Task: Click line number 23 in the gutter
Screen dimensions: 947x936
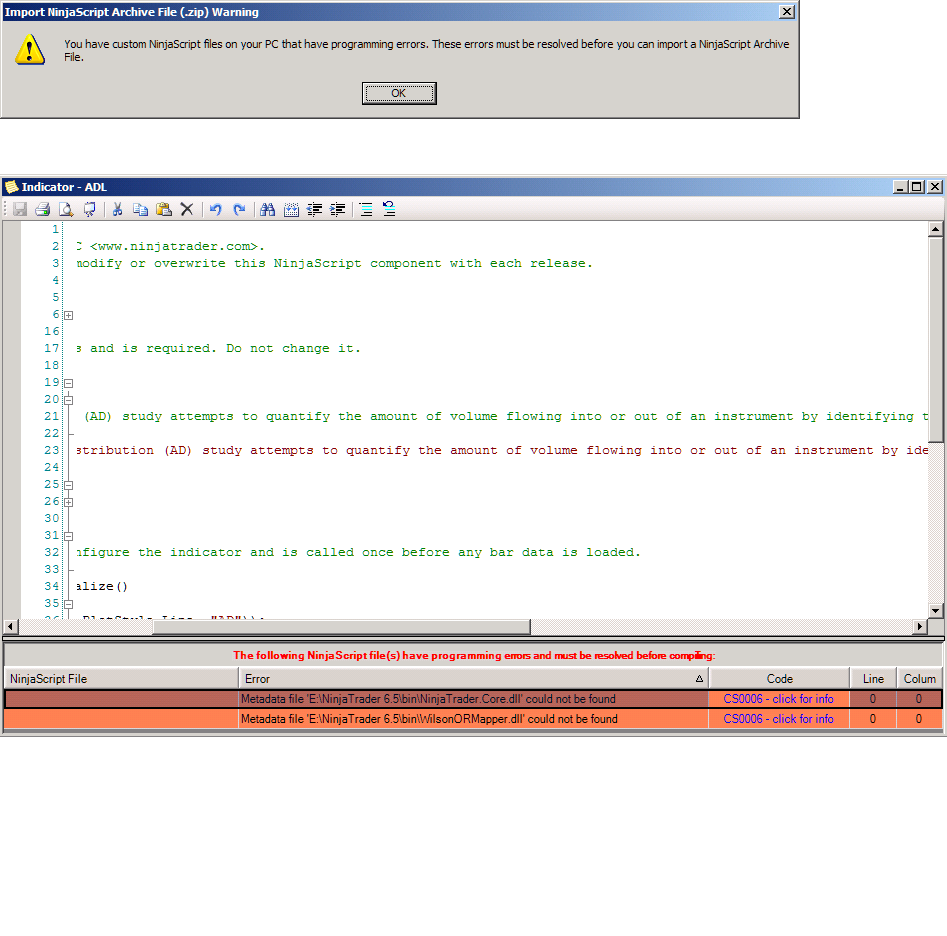Action: (51, 450)
